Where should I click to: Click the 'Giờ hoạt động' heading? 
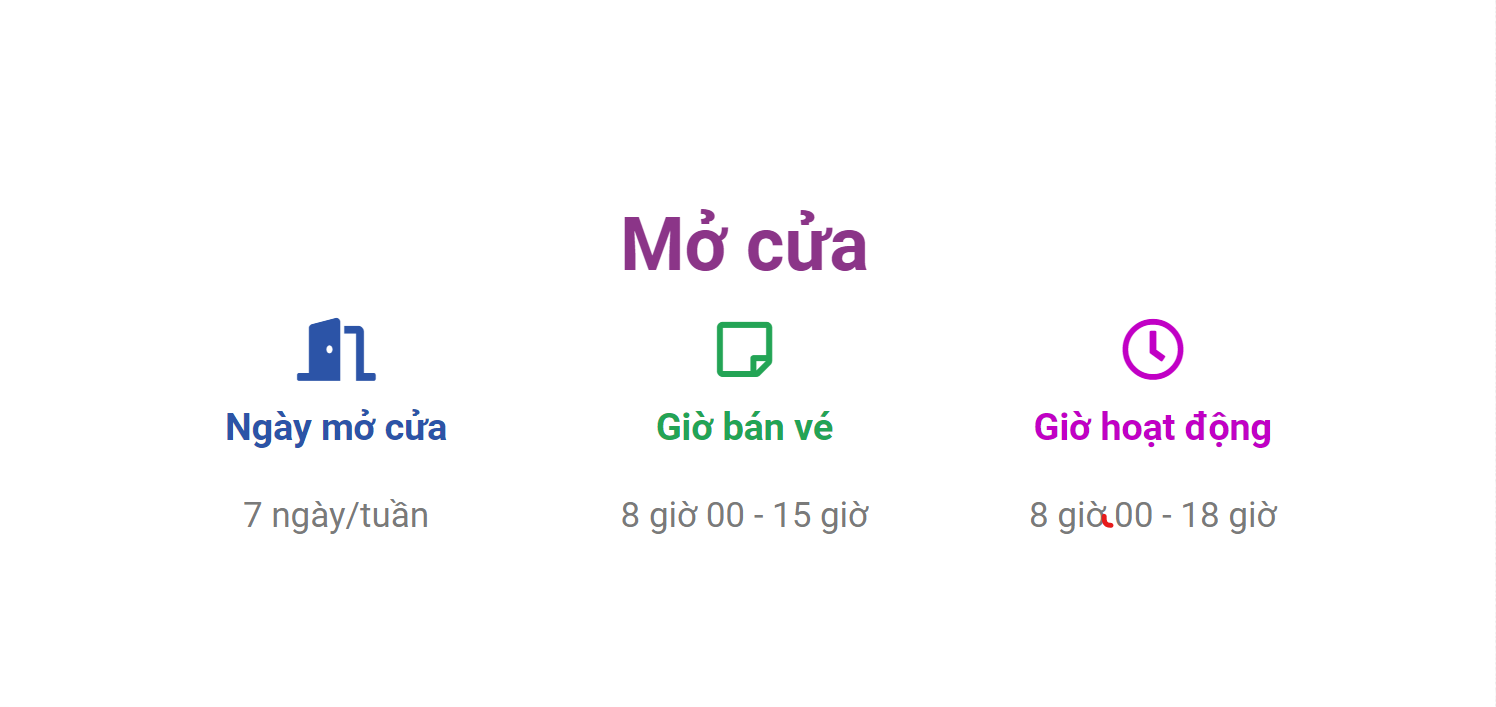click(x=1152, y=428)
